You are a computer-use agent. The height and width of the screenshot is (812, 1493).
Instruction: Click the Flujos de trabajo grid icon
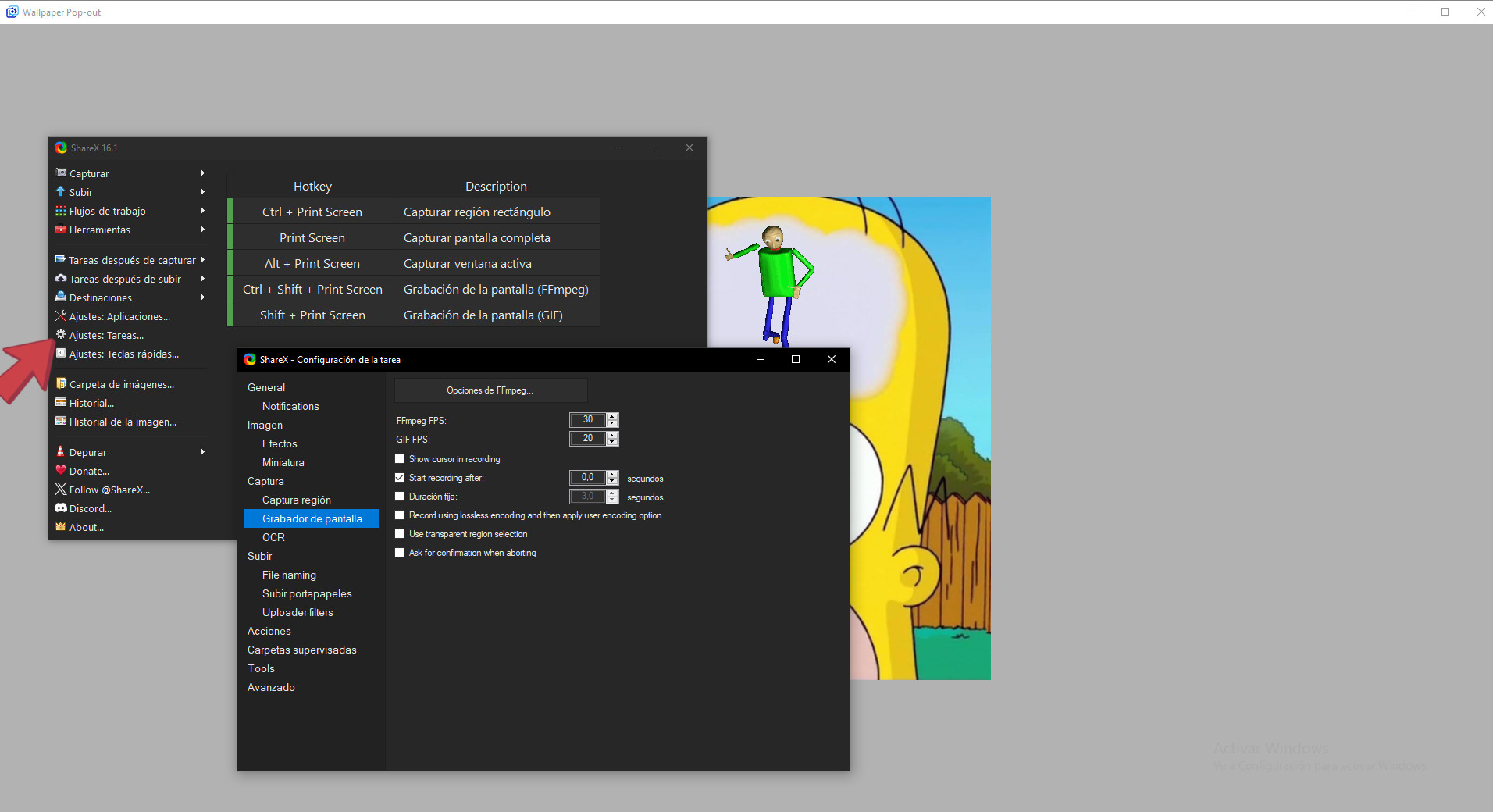[x=61, y=211]
